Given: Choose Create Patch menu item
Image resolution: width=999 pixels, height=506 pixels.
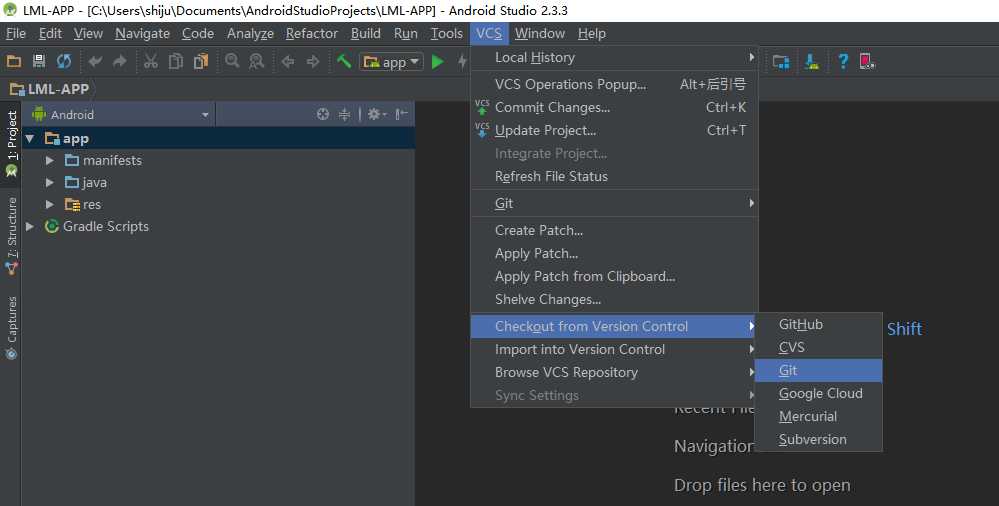Looking at the screenshot, I should coord(614,230).
